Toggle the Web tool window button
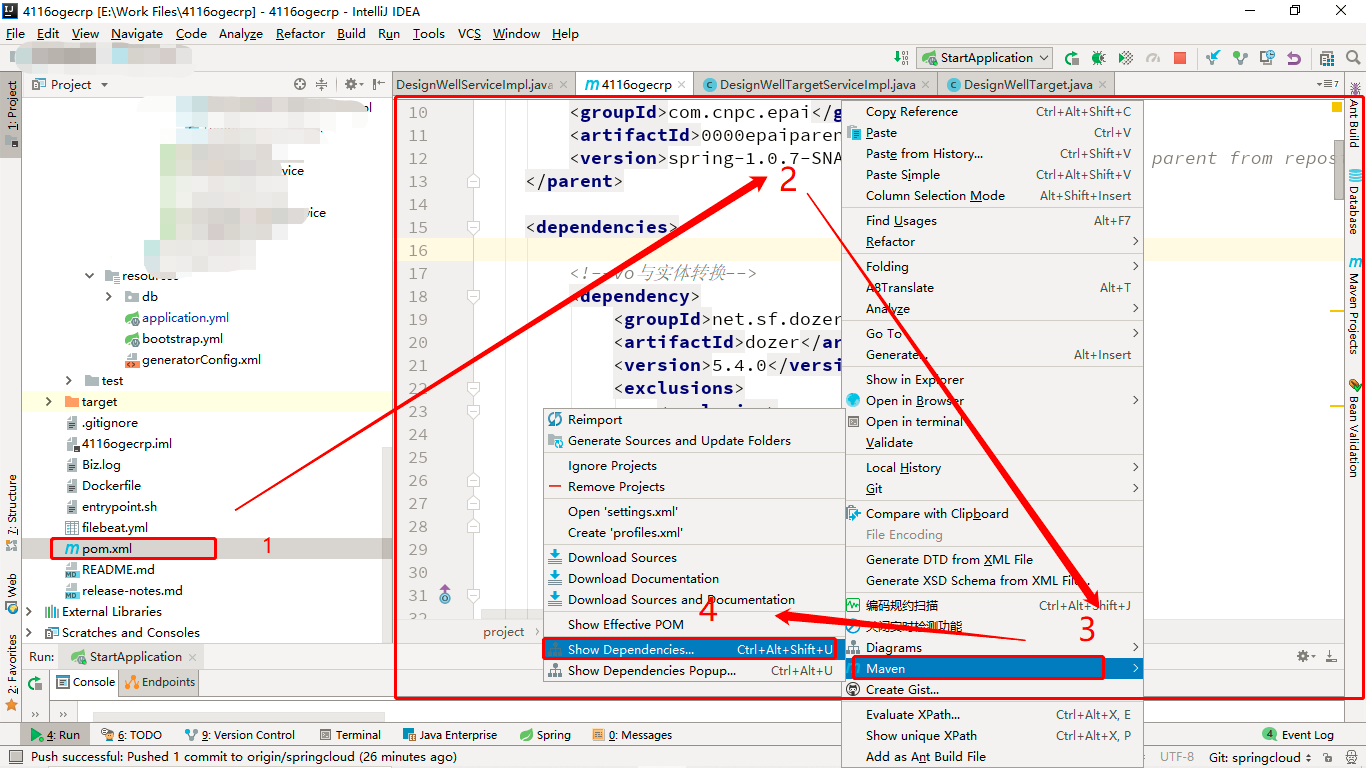Screen dimensions: 1366x768 [11, 592]
